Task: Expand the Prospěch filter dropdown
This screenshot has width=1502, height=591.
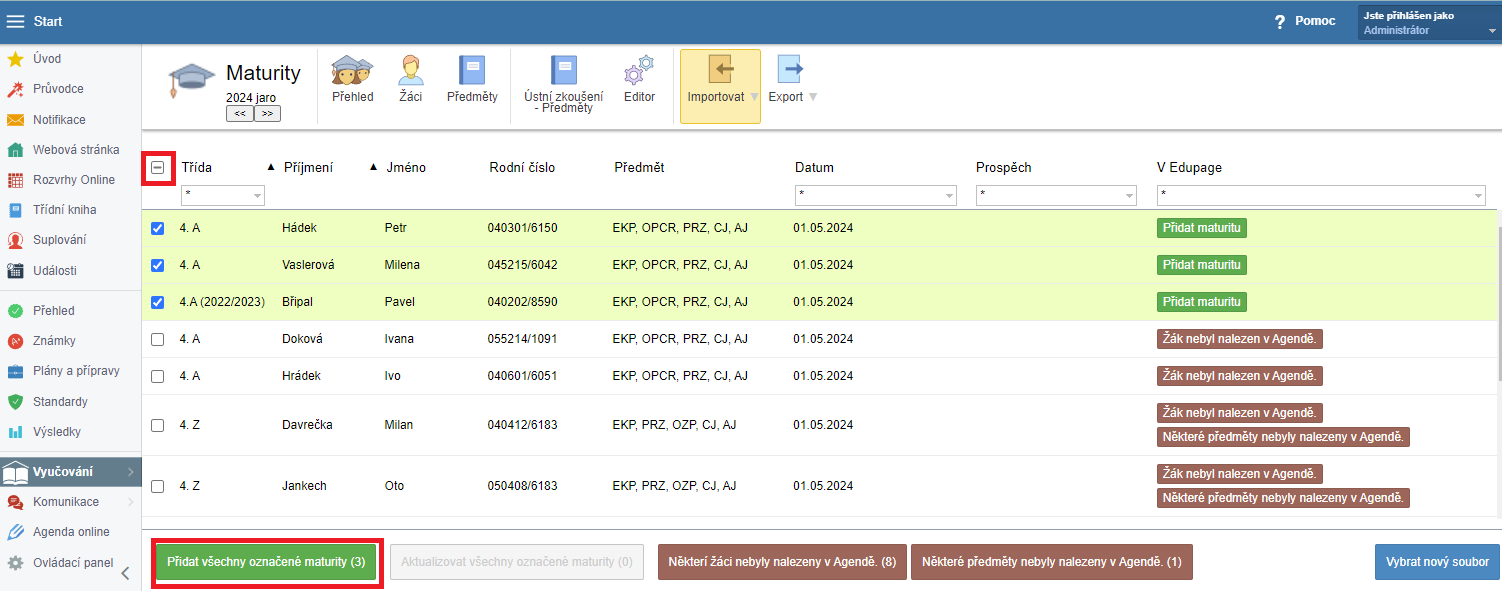Action: point(1056,195)
